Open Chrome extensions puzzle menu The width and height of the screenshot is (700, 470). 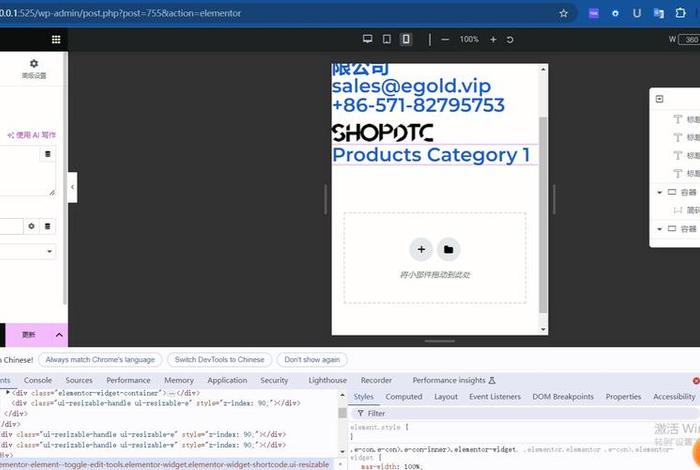(x=680, y=13)
